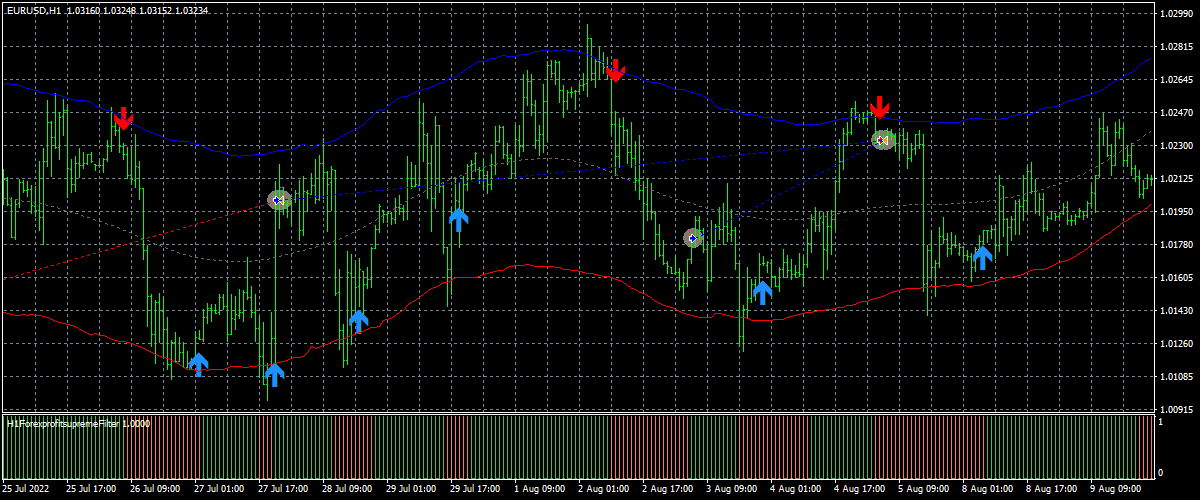Select the grey circle marker near 2 Aug 17:00
This screenshot has width=1200, height=500.
693,238
